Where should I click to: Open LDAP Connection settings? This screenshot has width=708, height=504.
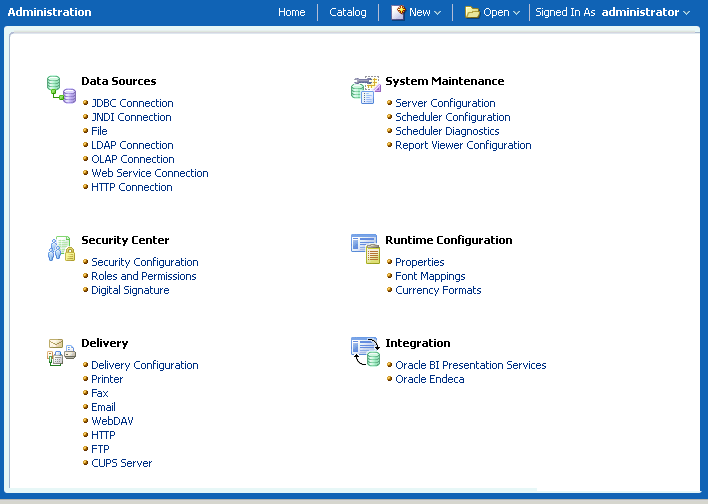click(x=132, y=145)
